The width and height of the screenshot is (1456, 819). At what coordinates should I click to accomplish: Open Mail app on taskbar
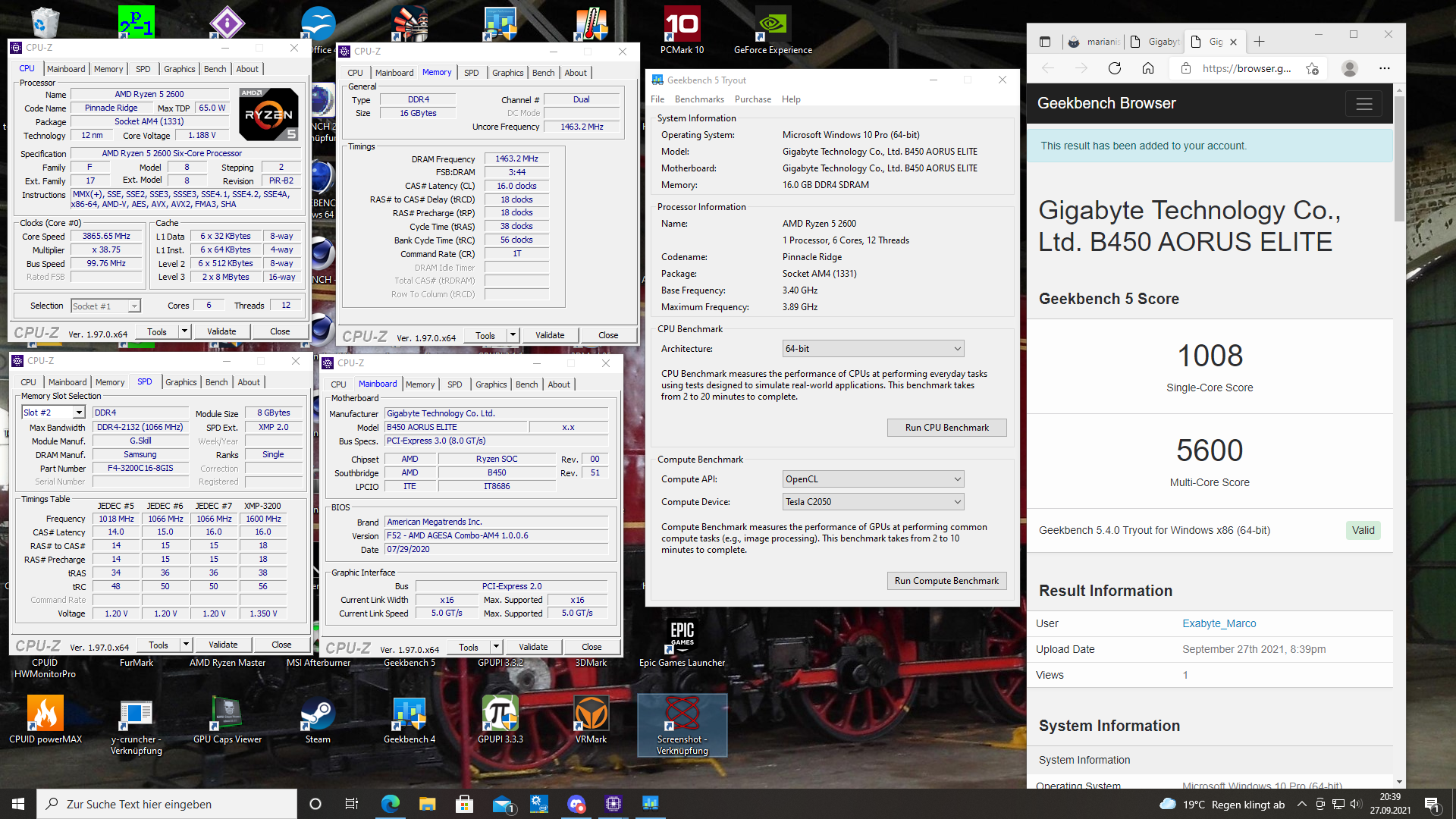[x=502, y=804]
